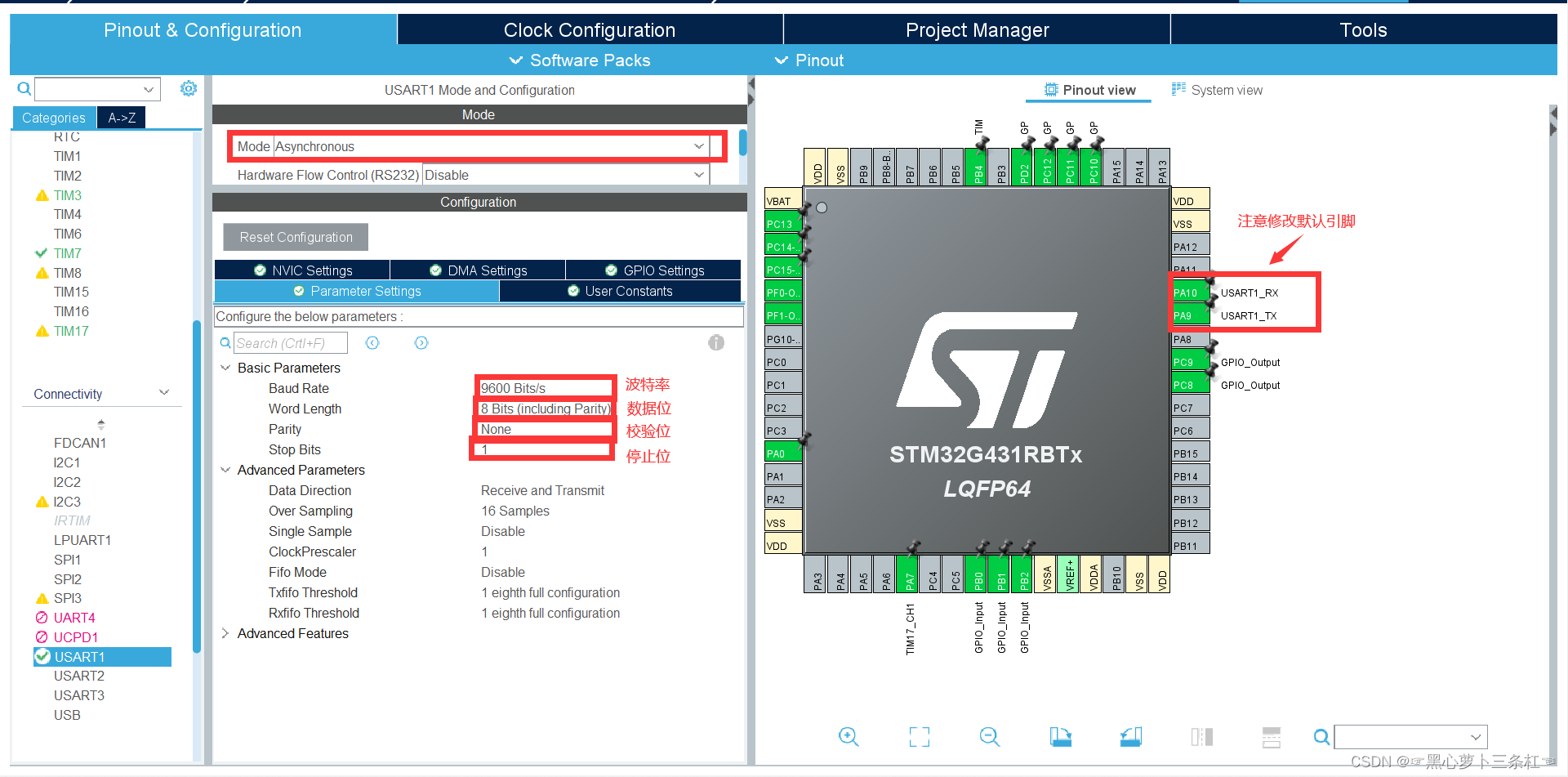Click the category list vertical scrollbar
1568x777 pixels.
click(x=197, y=486)
